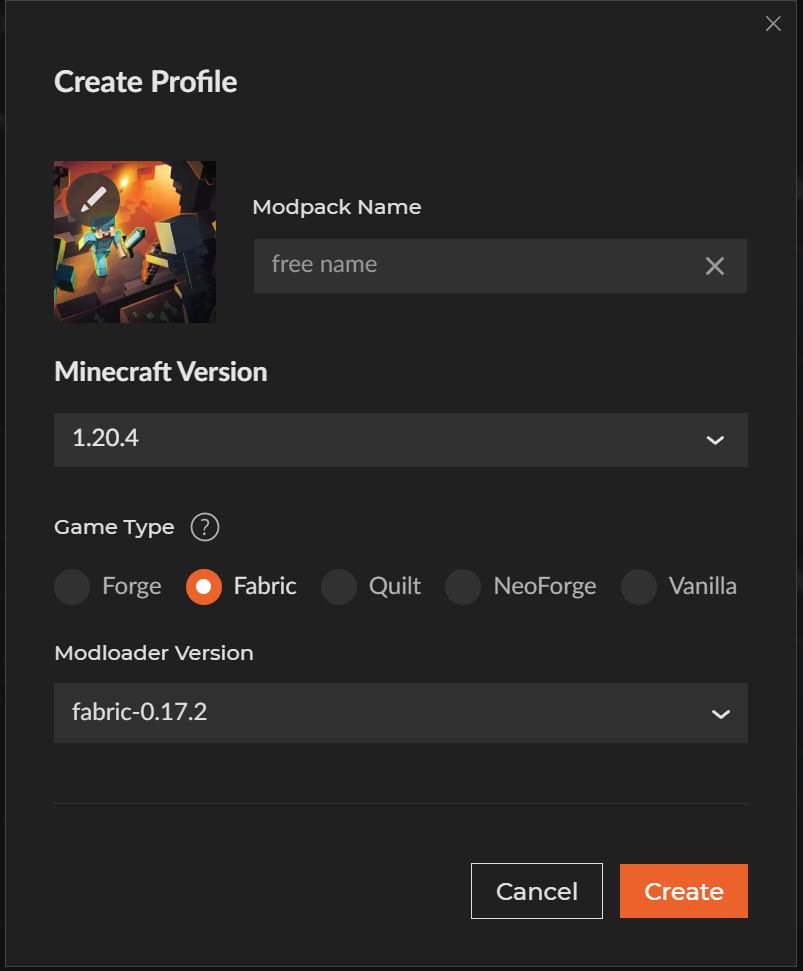Select the NeoForge game type

pyautogui.click(x=463, y=586)
